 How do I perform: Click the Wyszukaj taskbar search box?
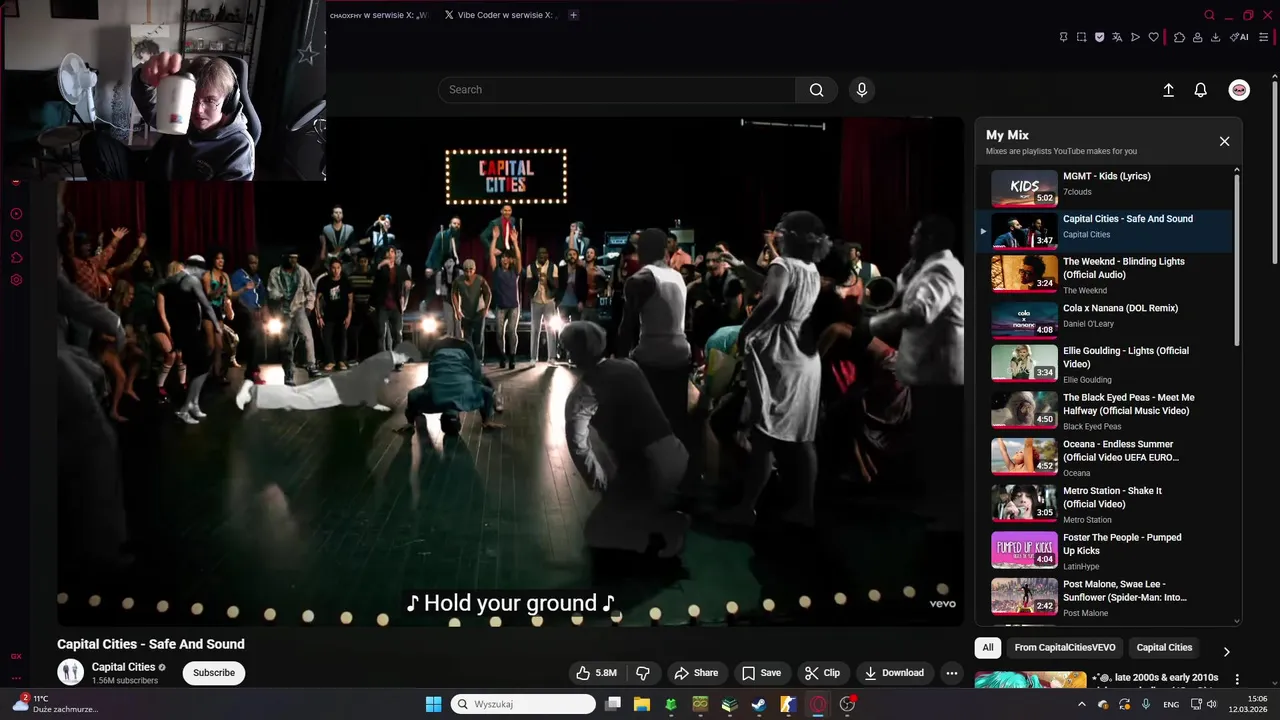(523, 704)
